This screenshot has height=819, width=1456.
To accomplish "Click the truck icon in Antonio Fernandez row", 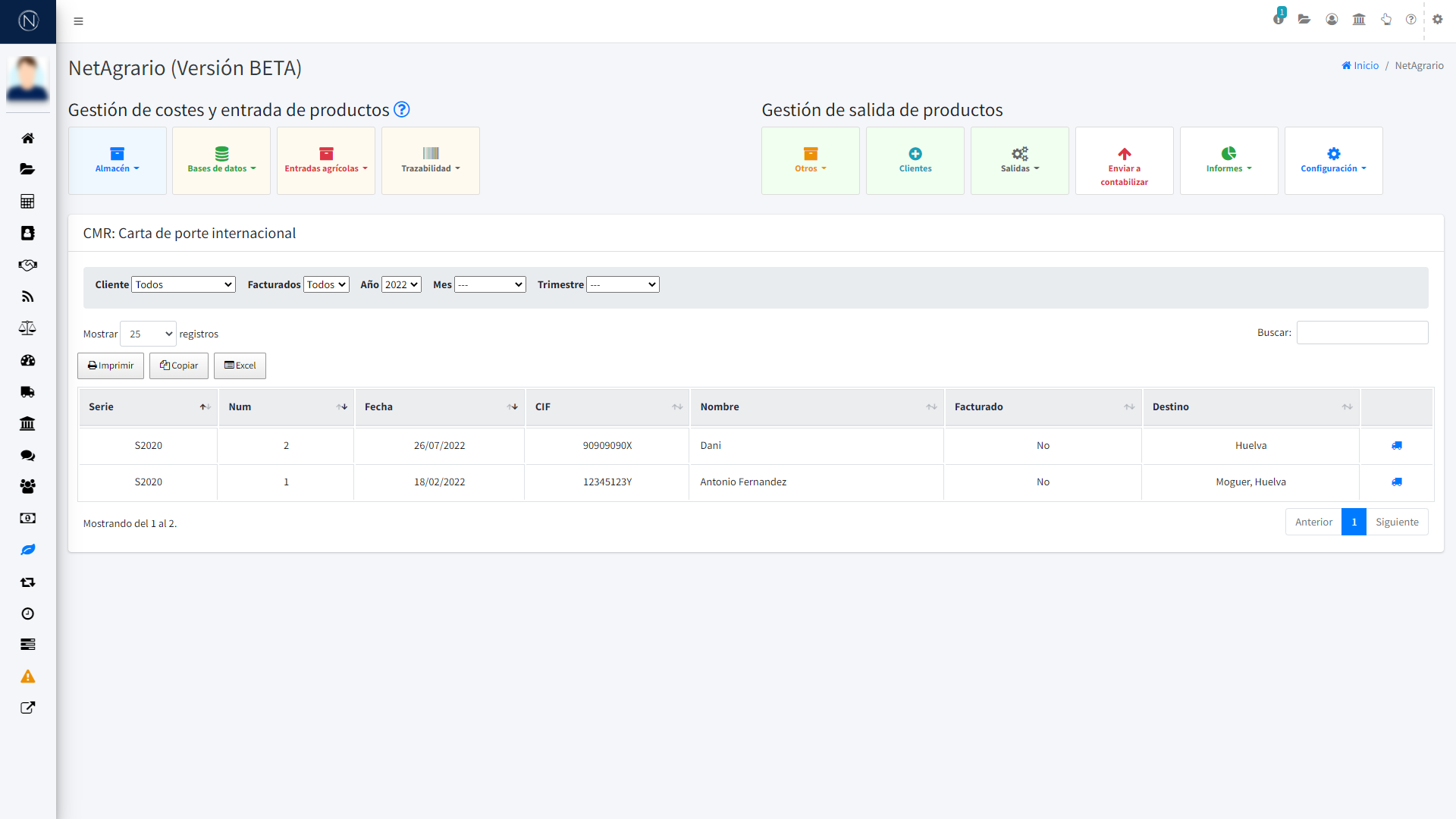I will (x=1396, y=482).
